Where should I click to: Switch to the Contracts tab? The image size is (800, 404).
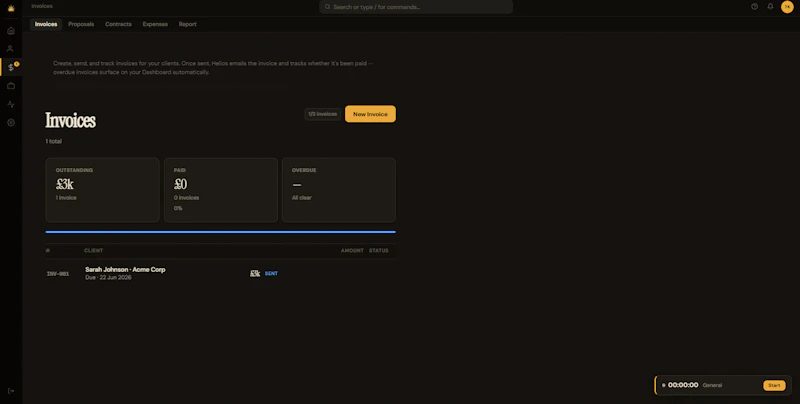point(118,24)
